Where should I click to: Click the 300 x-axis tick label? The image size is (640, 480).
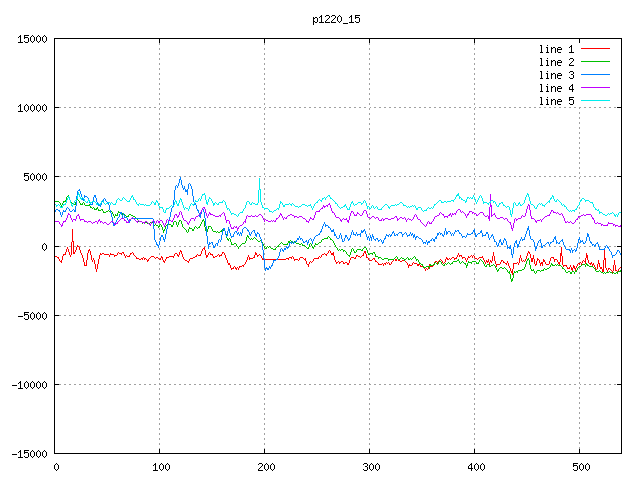click(369, 467)
